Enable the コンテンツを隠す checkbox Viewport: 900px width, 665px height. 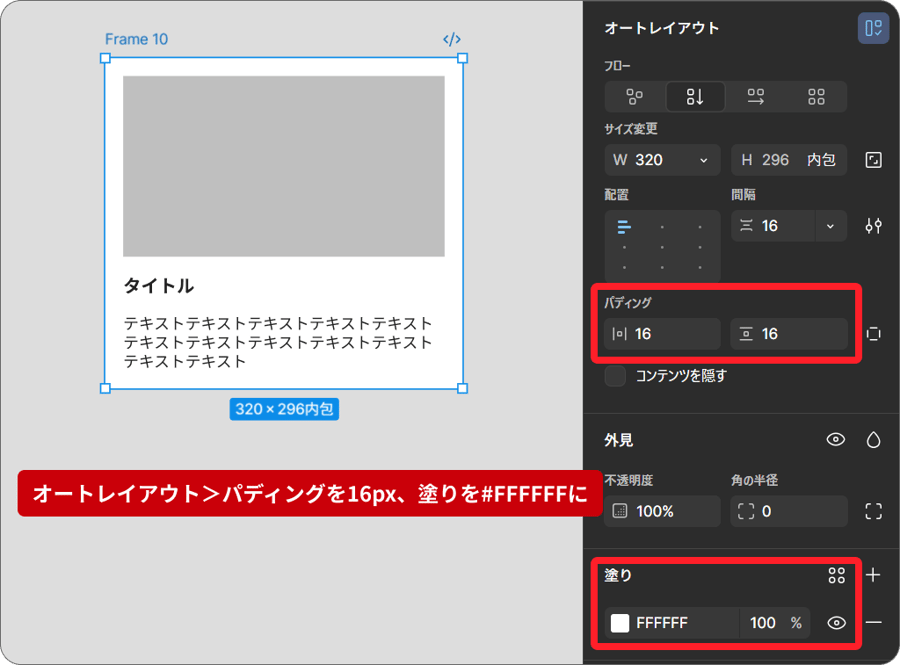pyautogui.click(x=616, y=376)
